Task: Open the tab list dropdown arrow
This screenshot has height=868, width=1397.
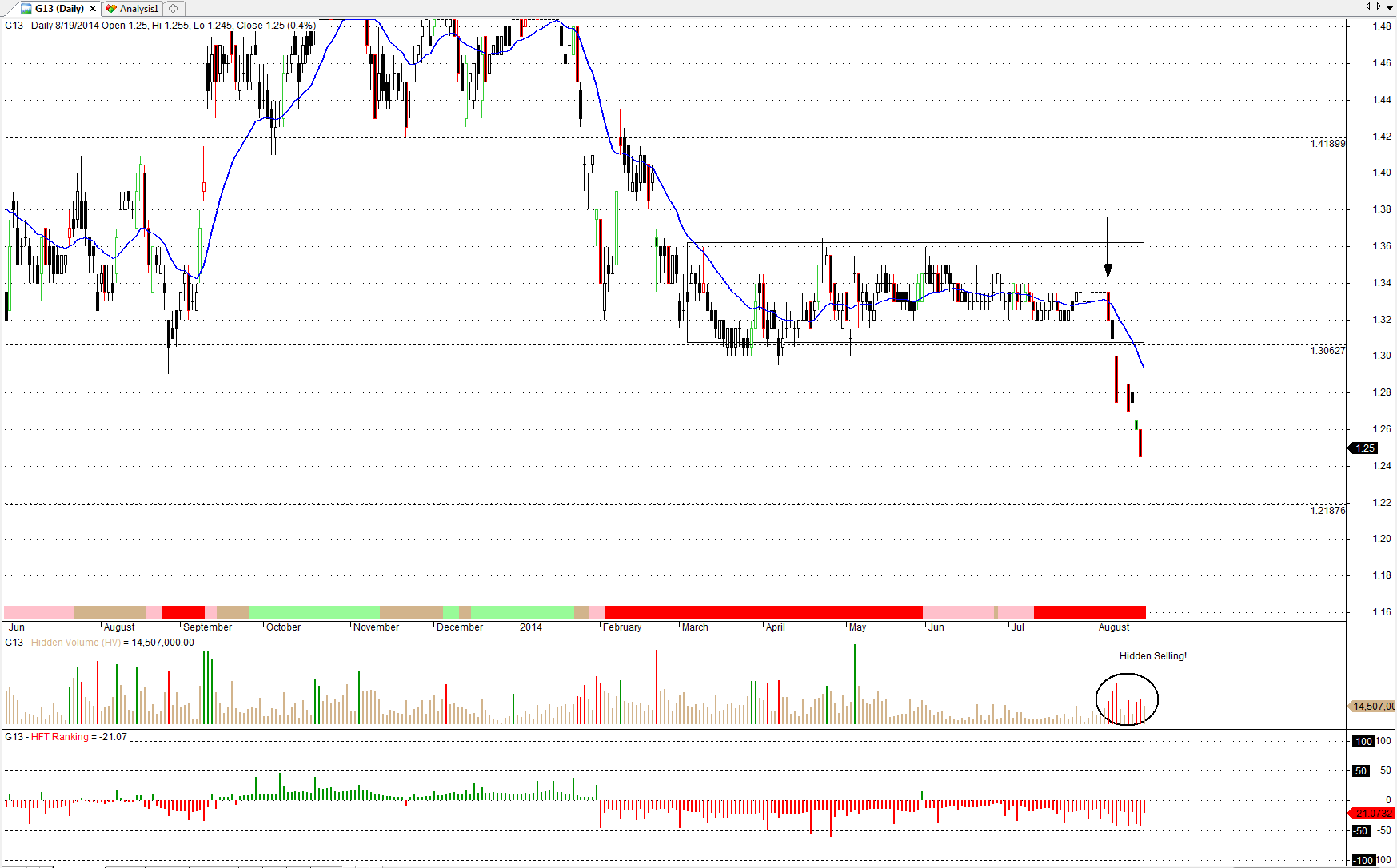Action: (1390, 7)
